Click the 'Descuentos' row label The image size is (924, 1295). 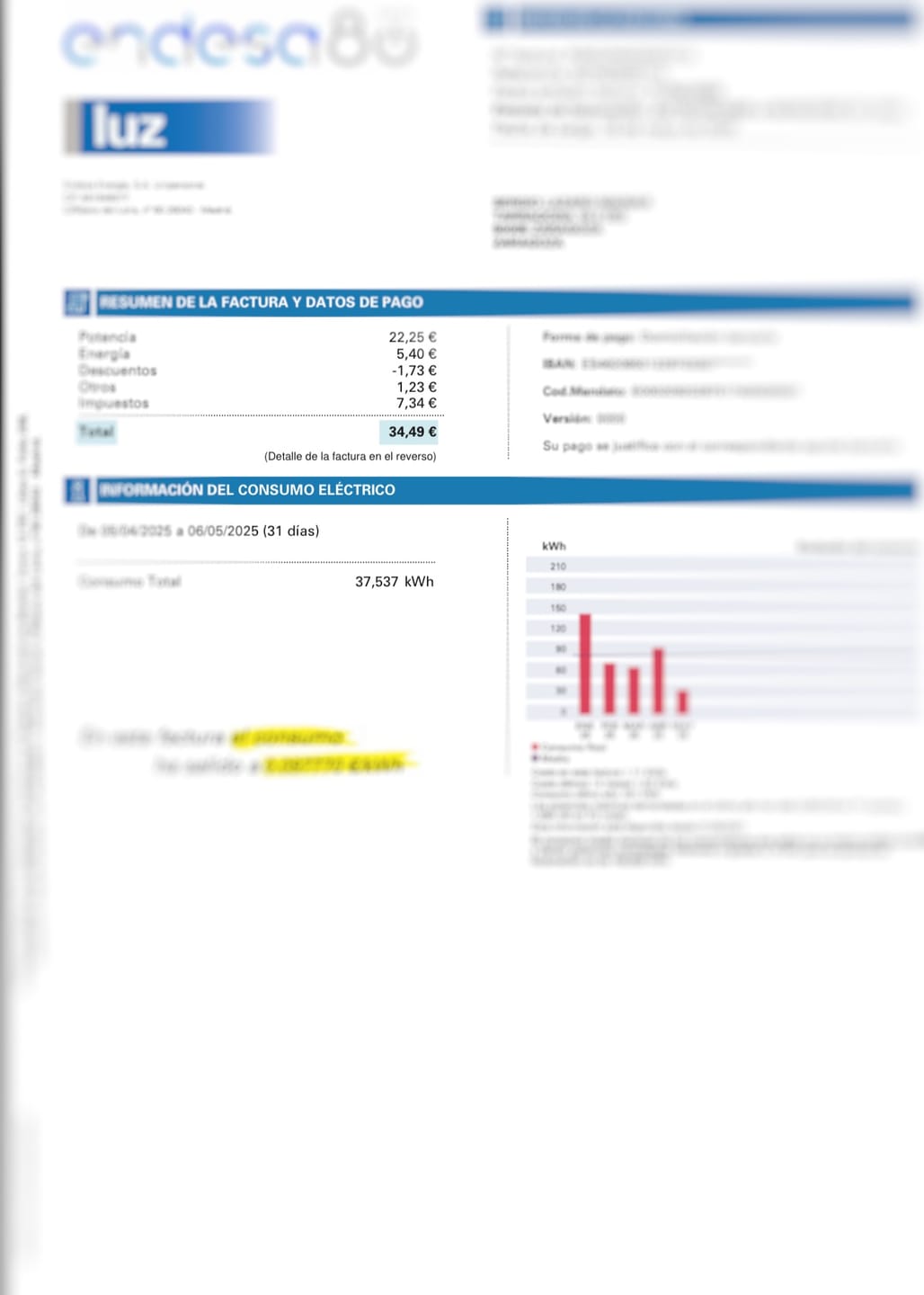(118, 371)
